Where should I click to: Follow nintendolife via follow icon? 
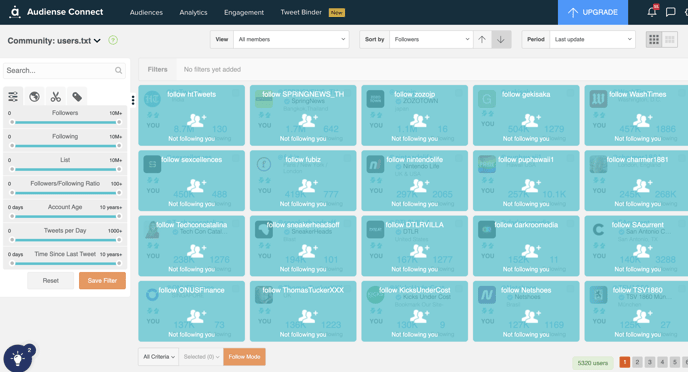[x=419, y=185]
